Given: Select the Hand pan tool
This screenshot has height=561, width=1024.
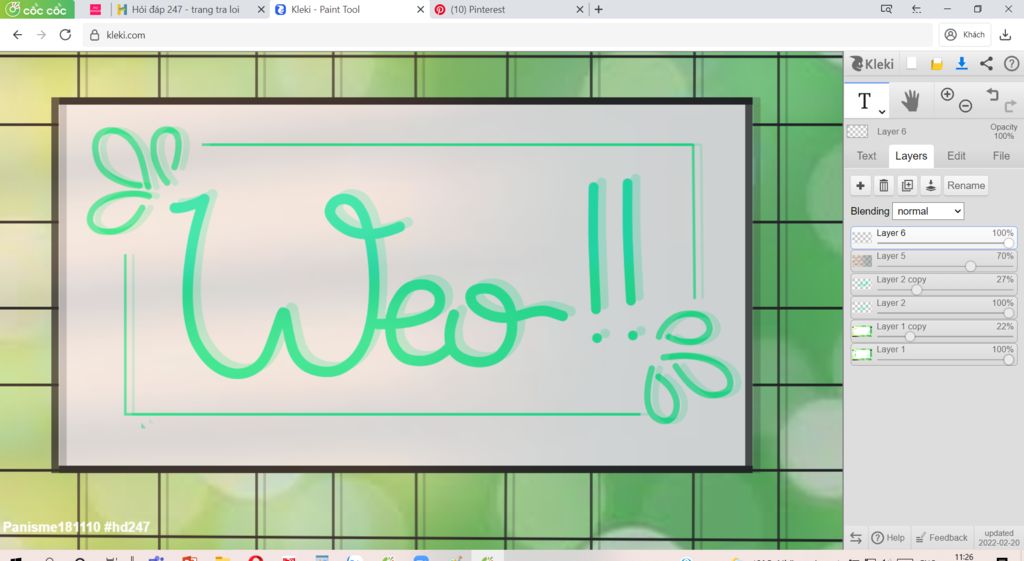Looking at the screenshot, I should click(910, 101).
